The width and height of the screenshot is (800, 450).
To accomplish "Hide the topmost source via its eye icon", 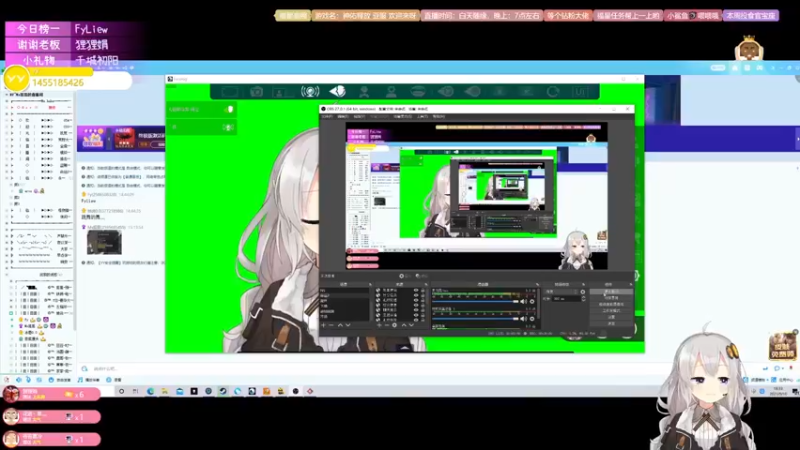I will [x=416, y=290].
